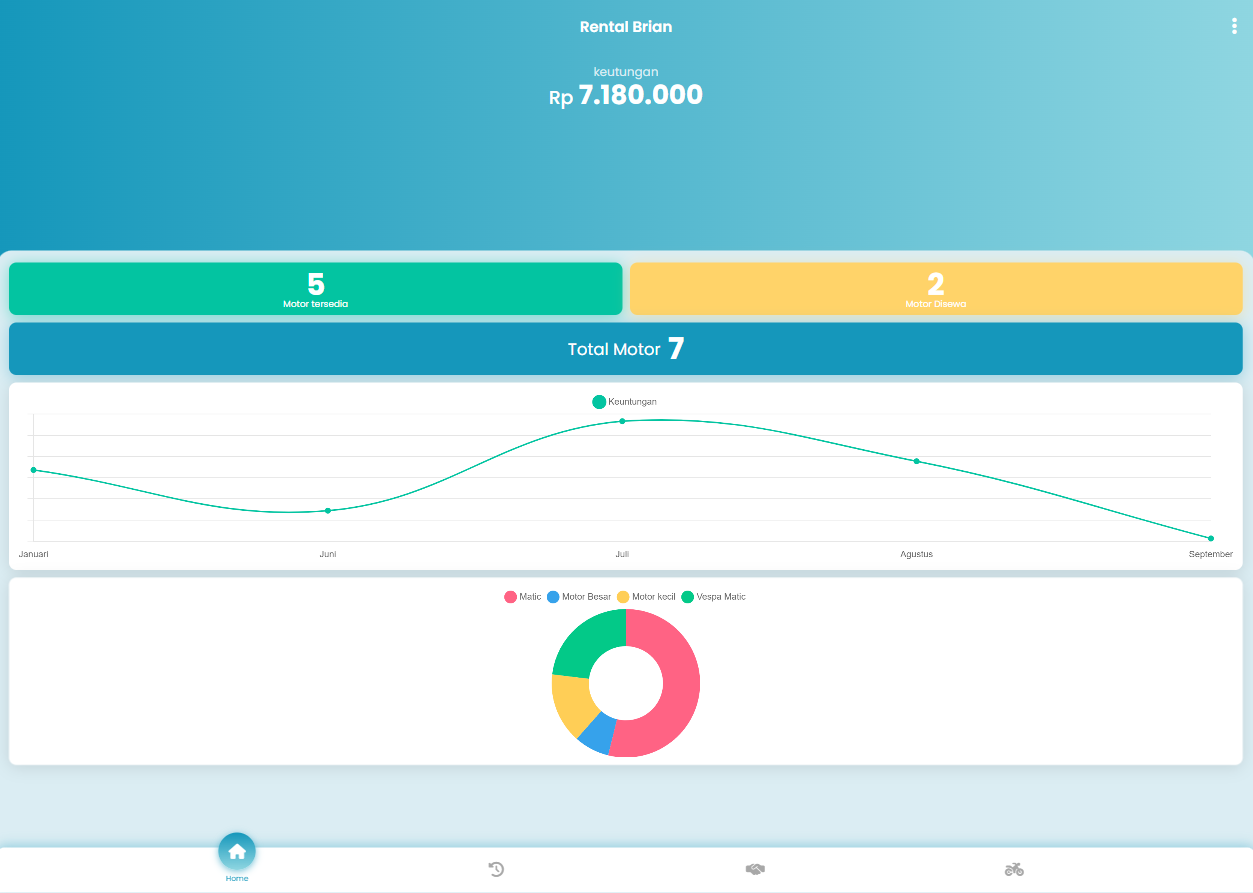The width and height of the screenshot is (1253, 893).
Task: Click the blue segment of the donut chart
Action: click(596, 735)
